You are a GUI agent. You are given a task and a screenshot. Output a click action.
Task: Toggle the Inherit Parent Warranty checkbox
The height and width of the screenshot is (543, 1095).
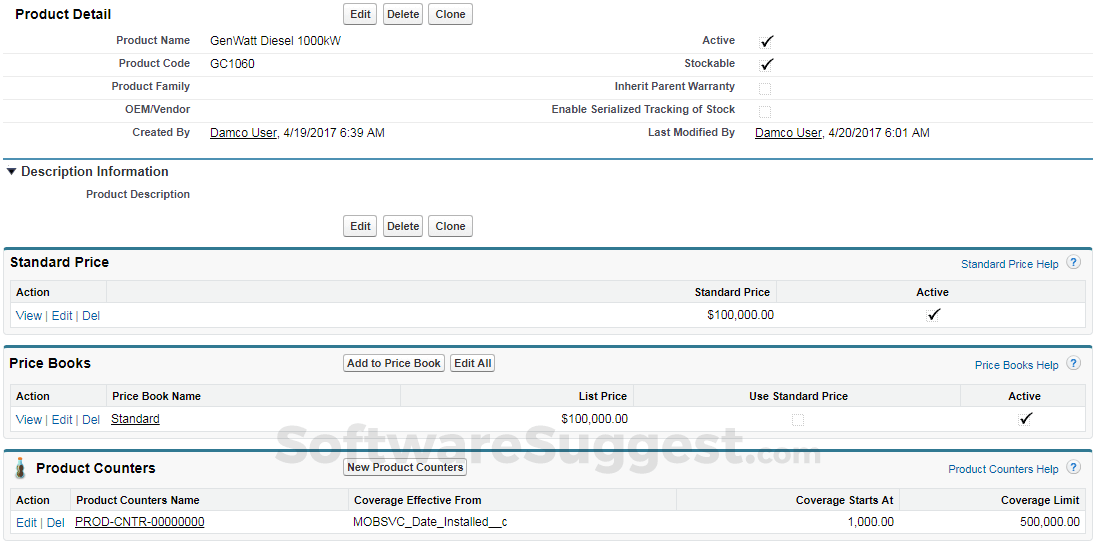765,88
